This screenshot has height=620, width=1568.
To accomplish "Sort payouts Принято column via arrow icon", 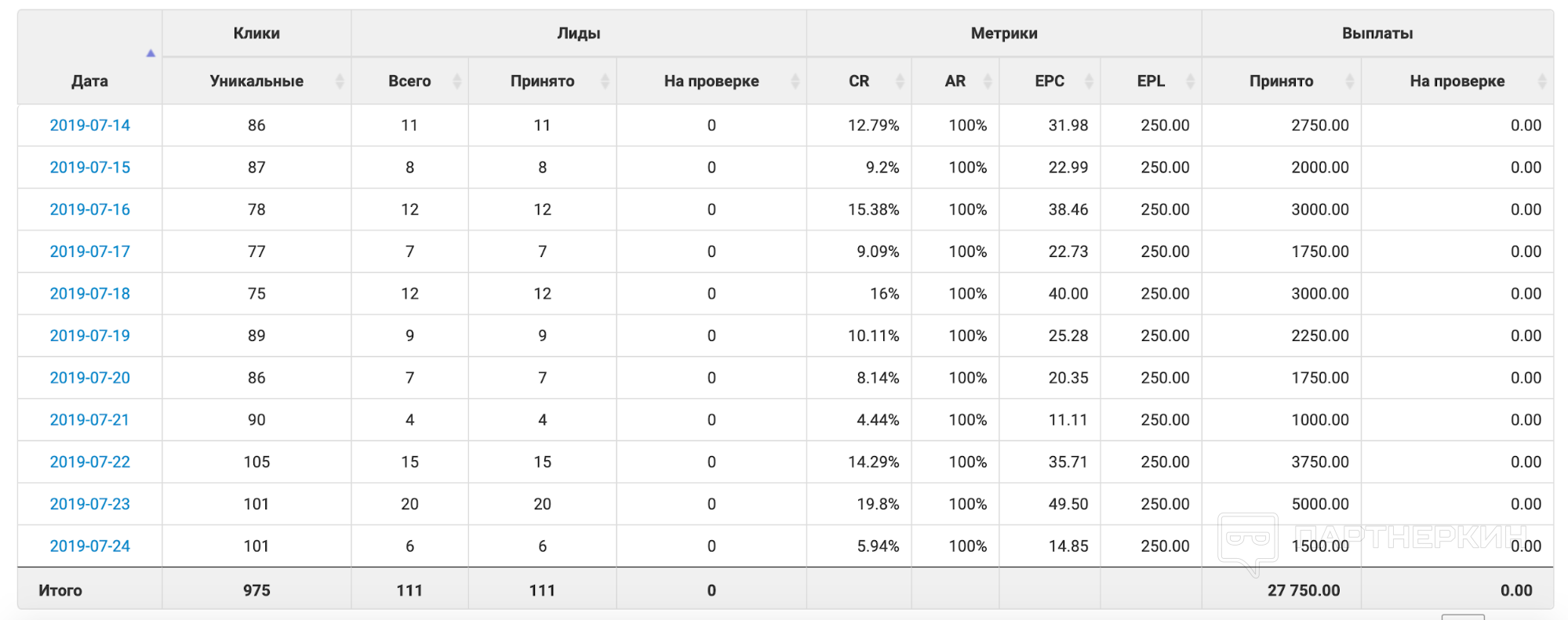I will pyautogui.click(x=1349, y=81).
